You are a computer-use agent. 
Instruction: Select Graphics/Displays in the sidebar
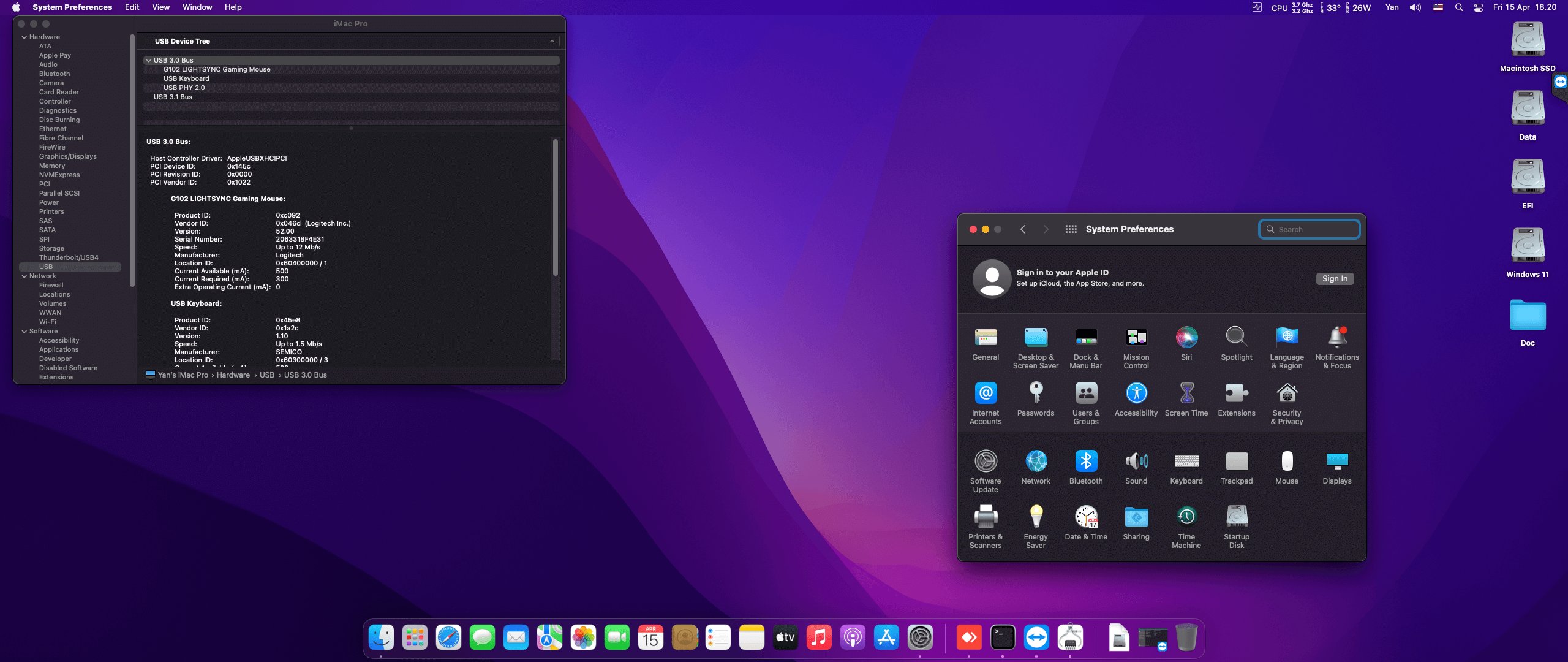click(68, 156)
